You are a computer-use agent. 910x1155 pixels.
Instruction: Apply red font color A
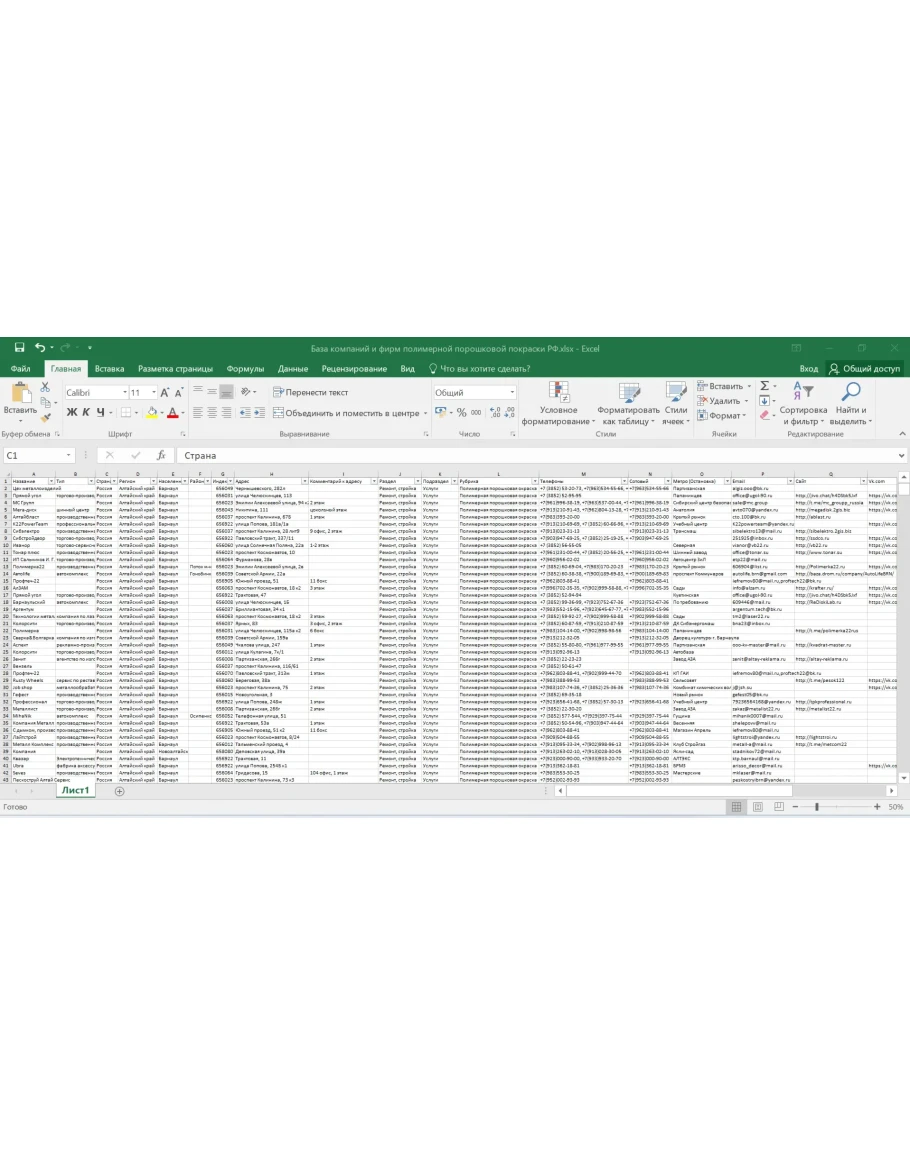point(172,412)
